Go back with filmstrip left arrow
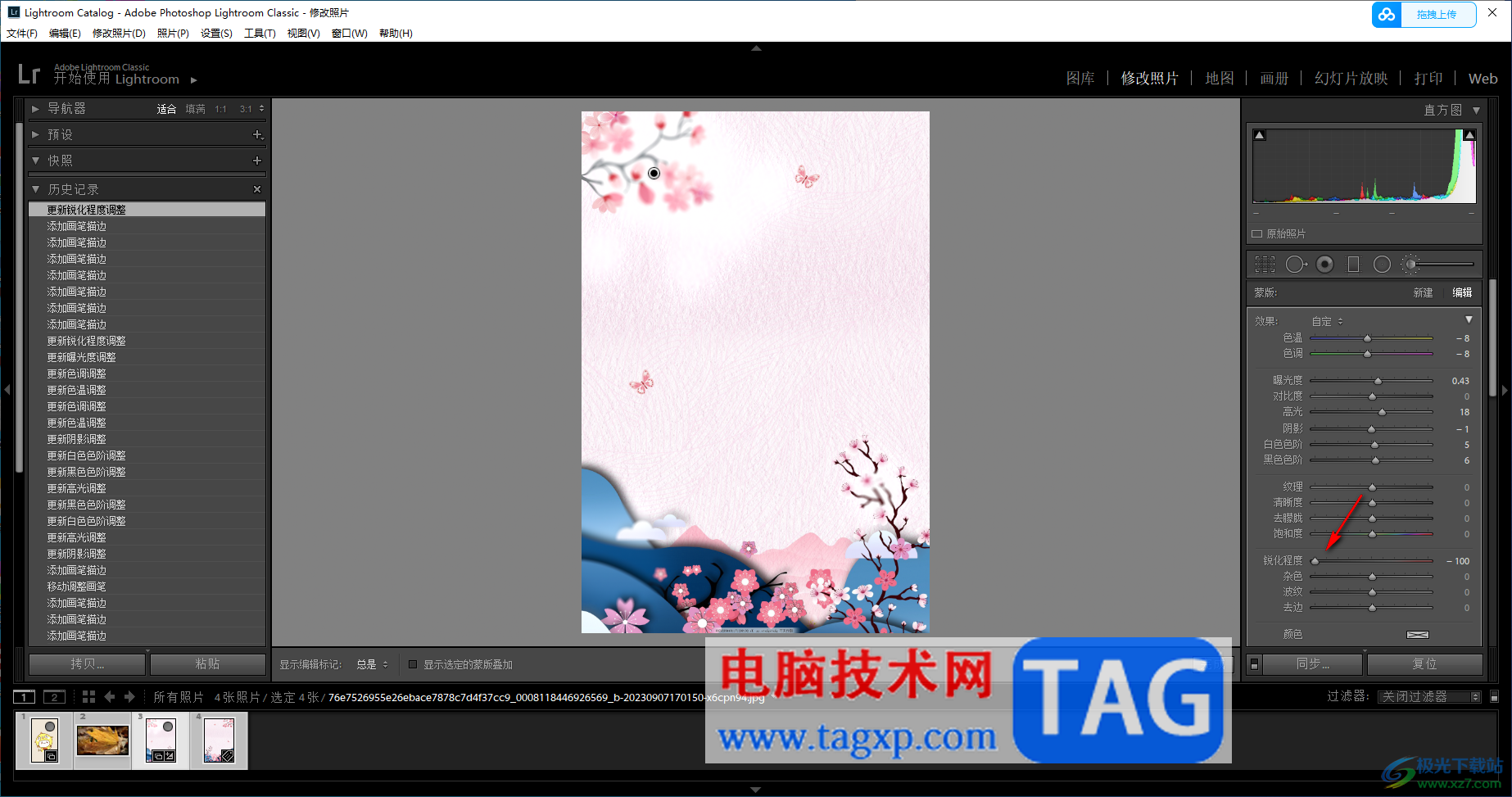 110,697
